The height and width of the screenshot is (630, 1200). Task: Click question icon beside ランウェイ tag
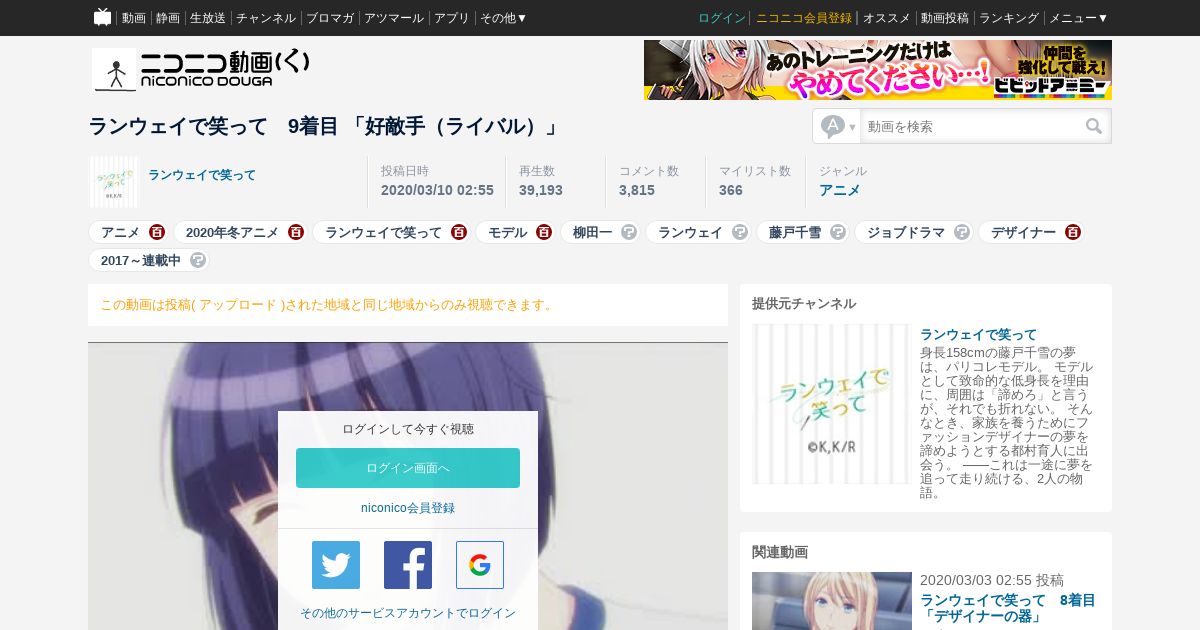740,232
